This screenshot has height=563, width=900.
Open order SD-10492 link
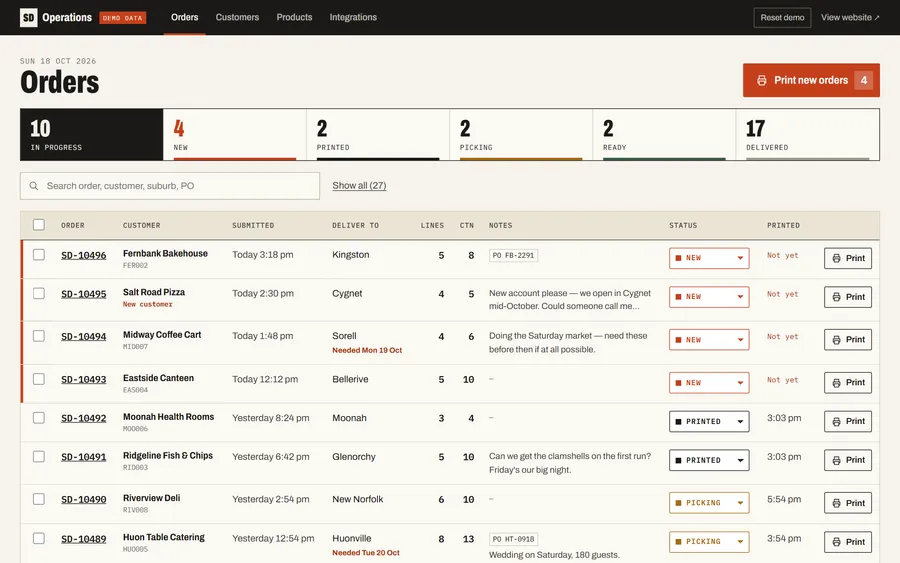[84, 419]
